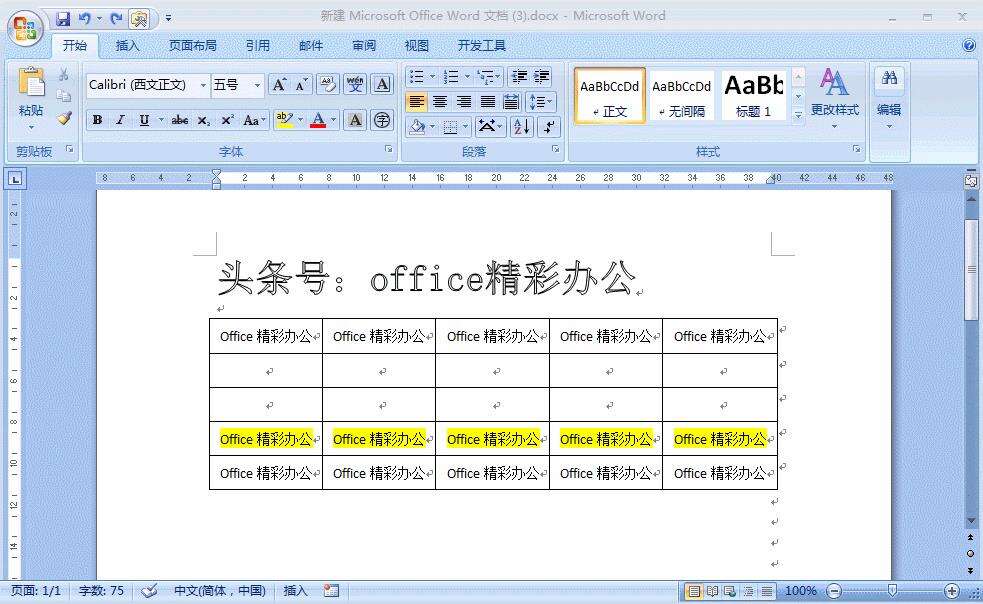Open the editing binoculars button
Viewport: 983px width, 604px height.
[889, 78]
